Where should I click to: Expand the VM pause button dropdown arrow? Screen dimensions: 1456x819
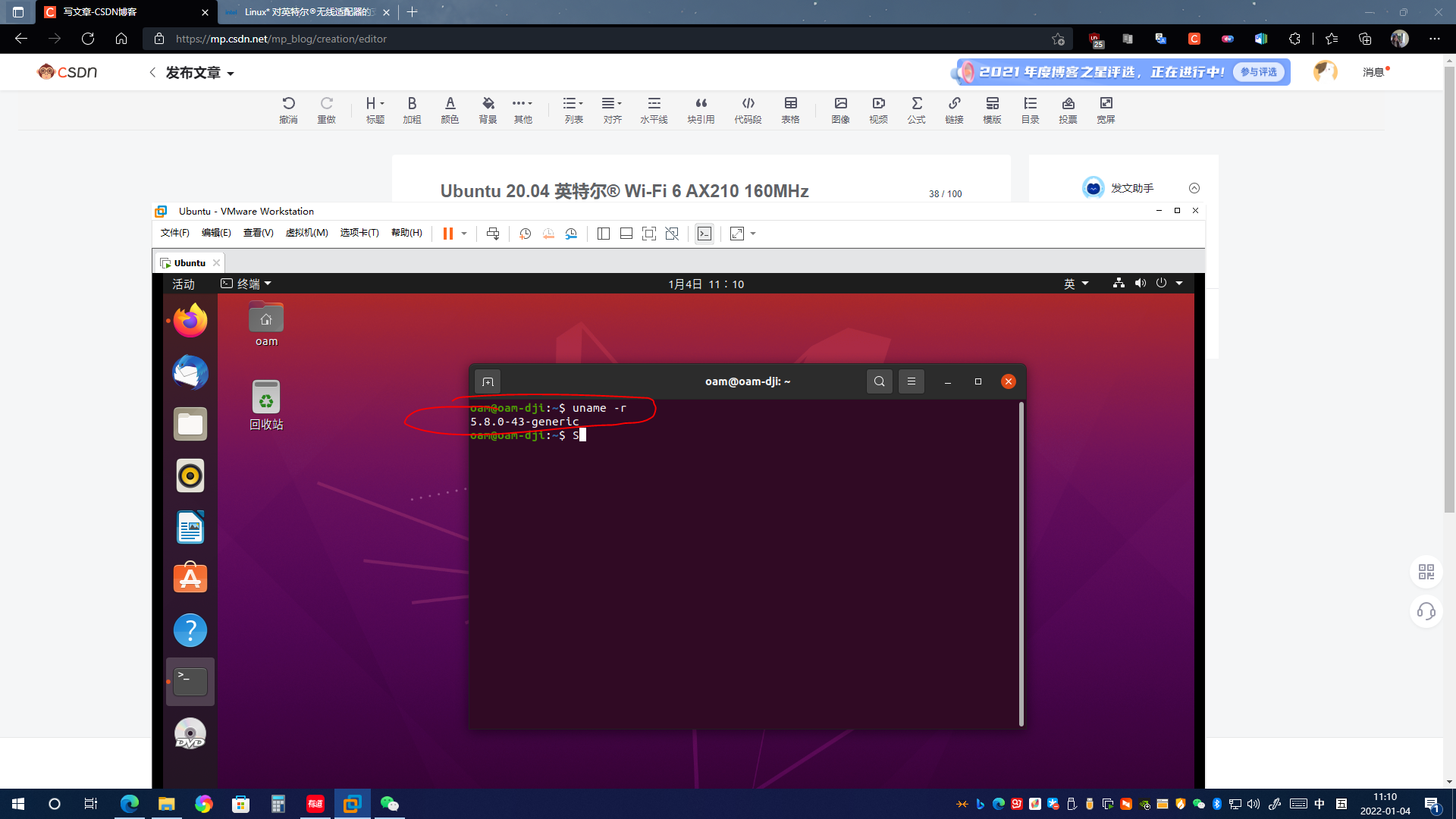pyautogui.click(x=463, y=233)
